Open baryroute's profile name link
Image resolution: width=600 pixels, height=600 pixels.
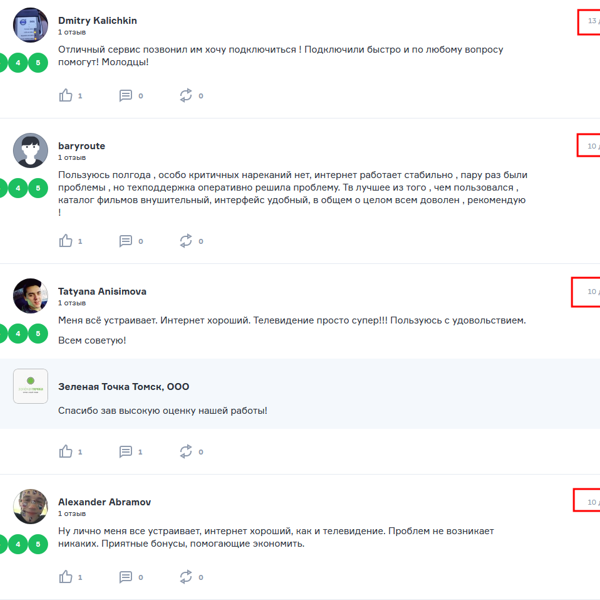pos(81,146)
